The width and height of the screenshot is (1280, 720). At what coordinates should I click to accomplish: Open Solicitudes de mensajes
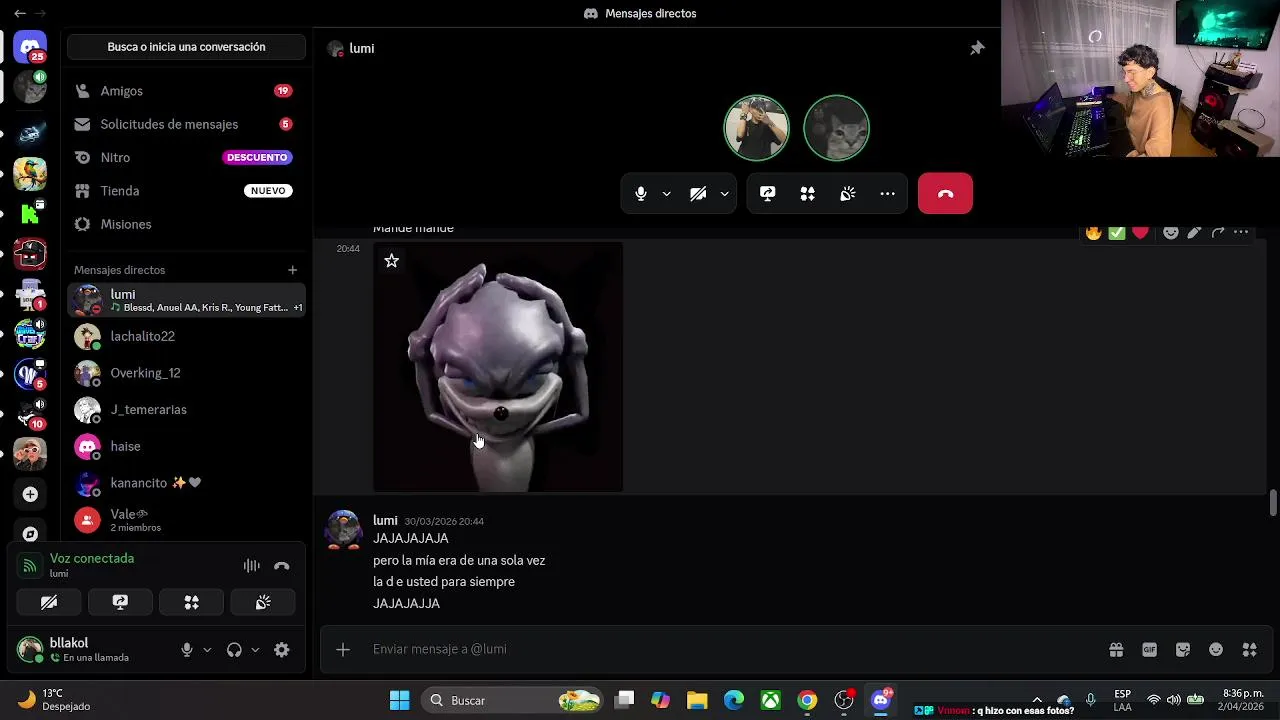186,124
